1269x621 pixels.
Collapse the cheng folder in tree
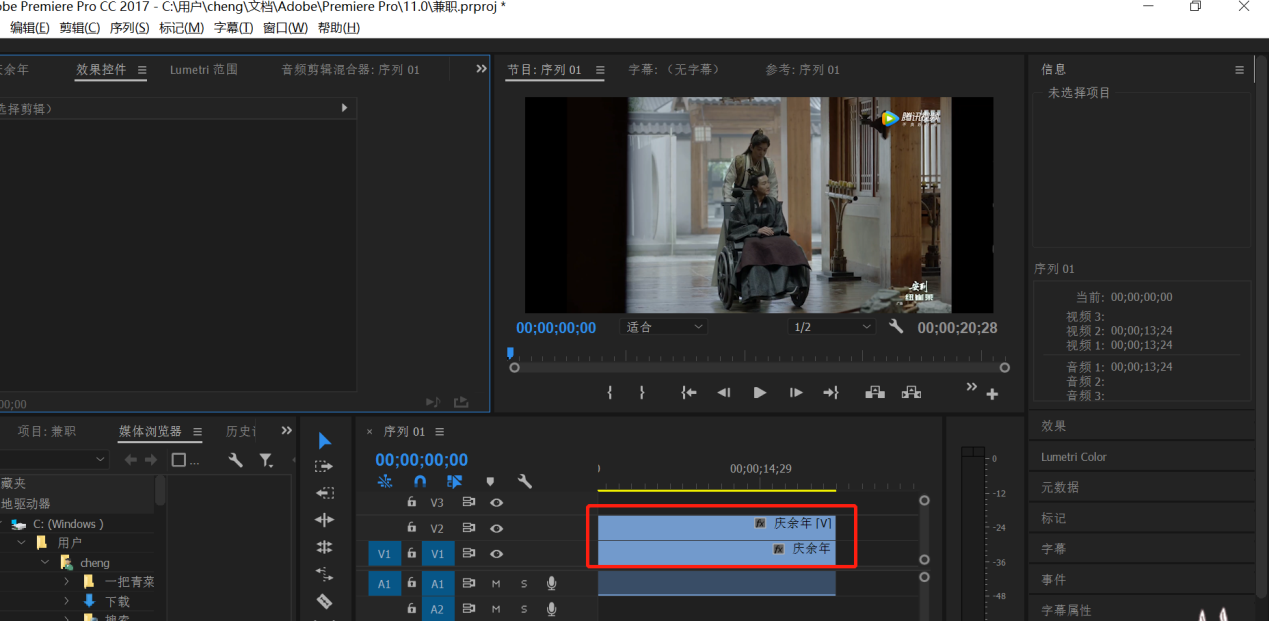(x=45, y=562)
